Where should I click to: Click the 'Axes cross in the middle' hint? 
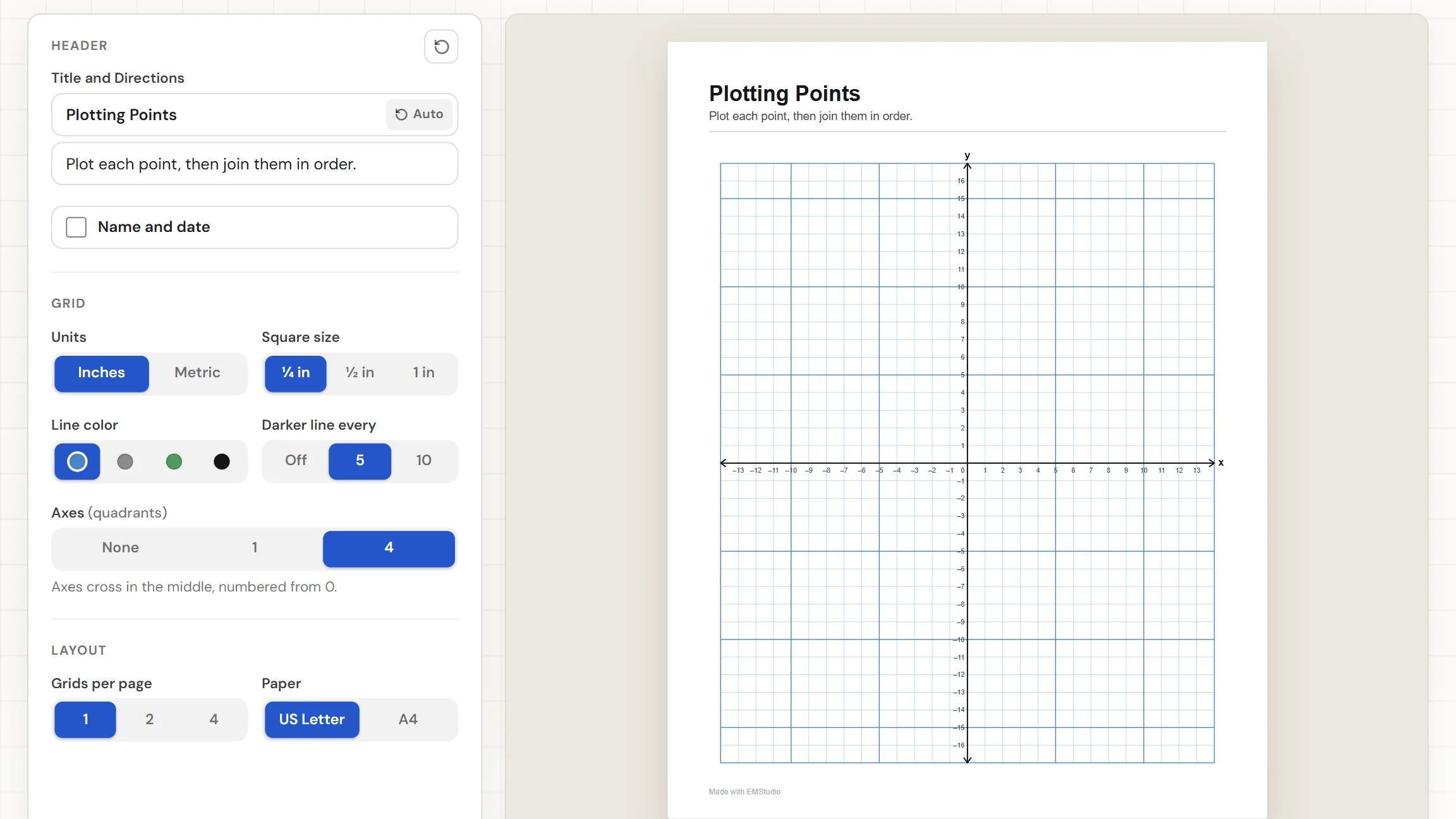click(195, 587)
